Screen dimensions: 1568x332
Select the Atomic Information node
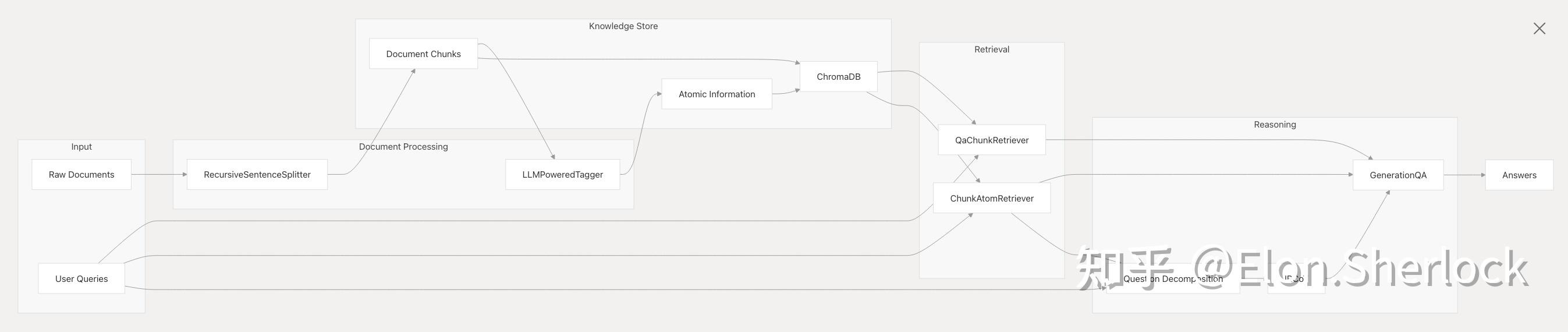pyautogui.click(x=716, y=94)
